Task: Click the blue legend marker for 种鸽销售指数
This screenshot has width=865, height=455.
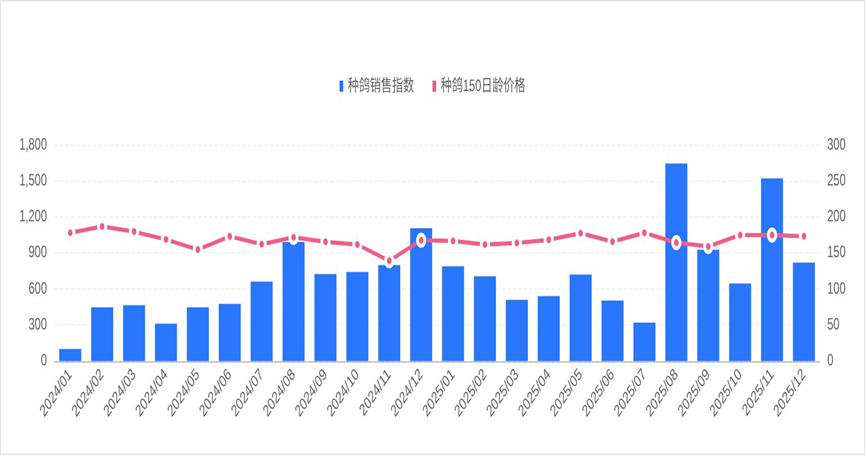Action: [341, 86]
